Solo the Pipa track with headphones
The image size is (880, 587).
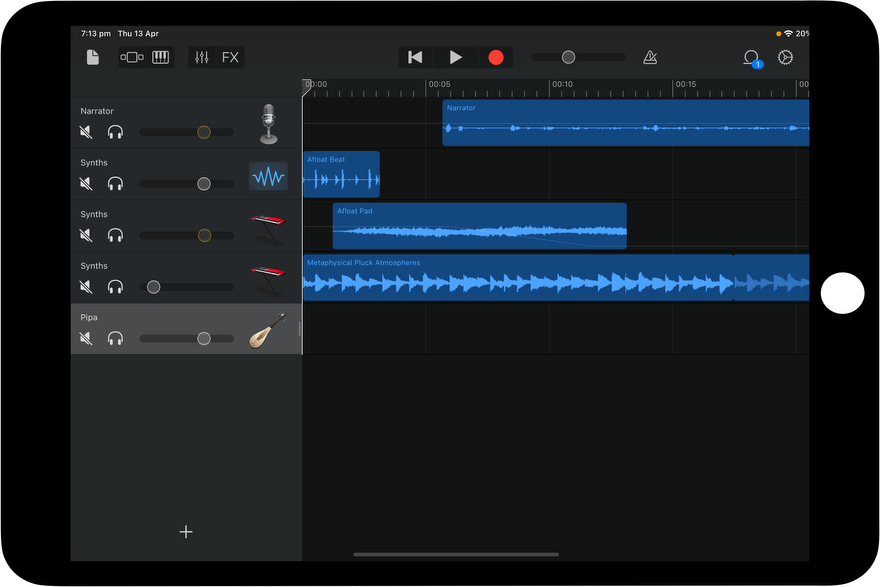[115, 339]
